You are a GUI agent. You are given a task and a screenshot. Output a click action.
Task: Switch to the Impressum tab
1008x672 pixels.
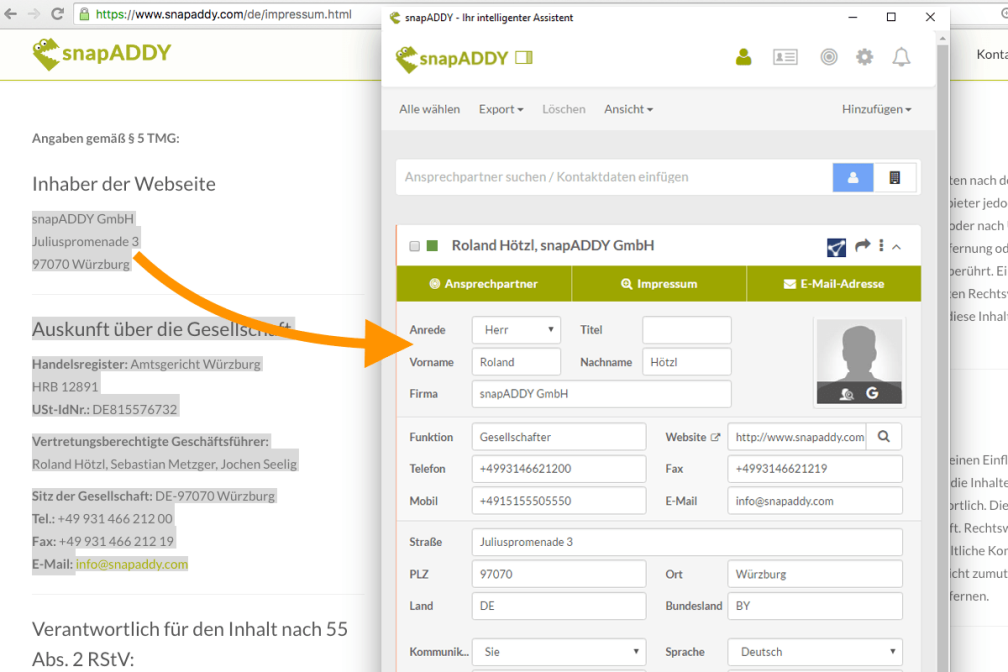(658, 283)
